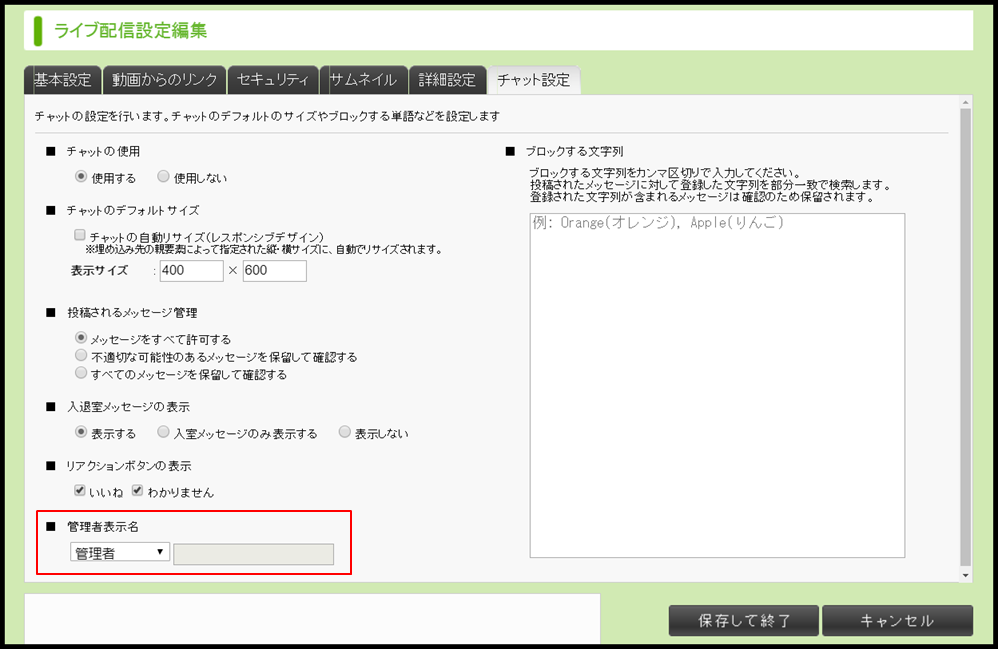Enable チャットの自動リサイズ checkbox
Image resolution: width=998 pixels, height=649 pixels.
tap(80, 235)
